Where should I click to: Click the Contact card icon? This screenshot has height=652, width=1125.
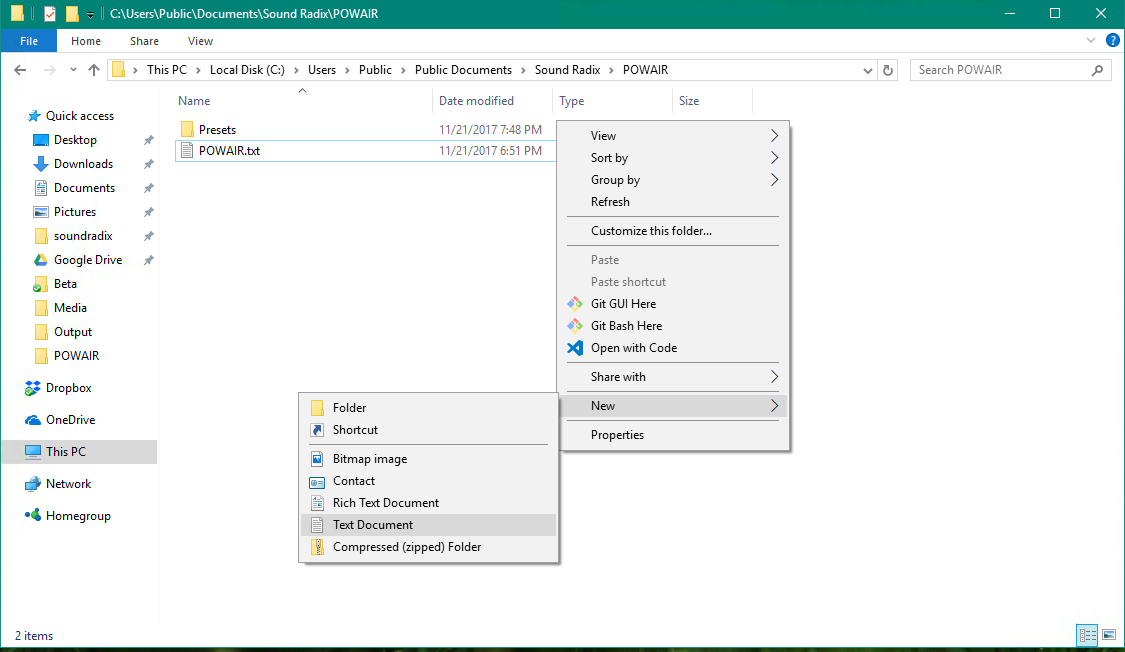coord(317,481)
